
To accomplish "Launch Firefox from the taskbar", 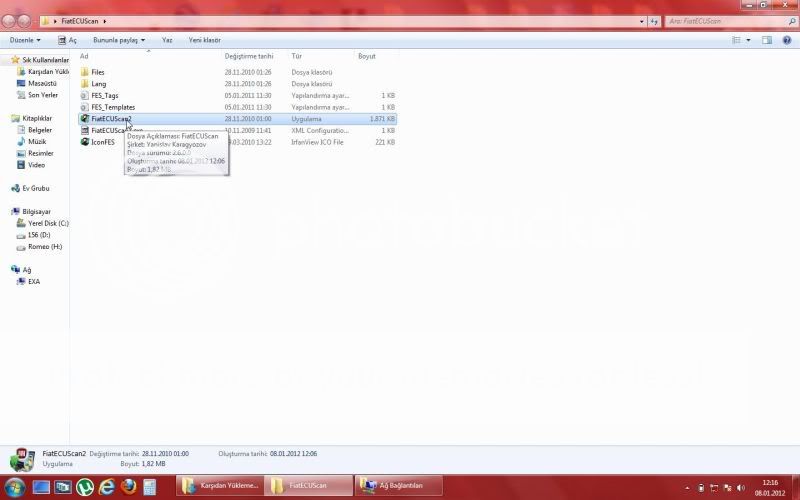I will coord(129,487).
